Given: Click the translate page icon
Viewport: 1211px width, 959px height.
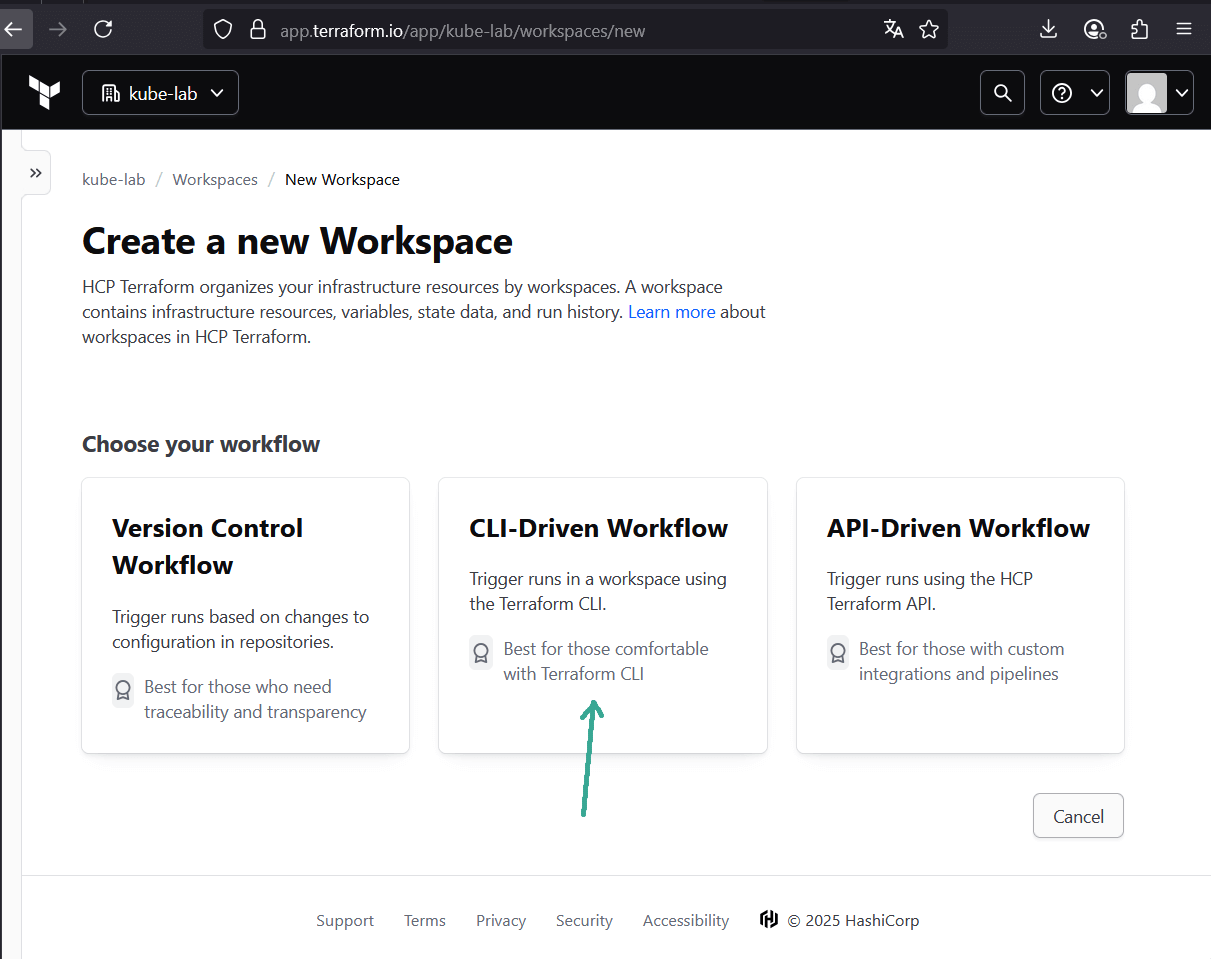Looking at the screenshot, I should click(893, 29).
